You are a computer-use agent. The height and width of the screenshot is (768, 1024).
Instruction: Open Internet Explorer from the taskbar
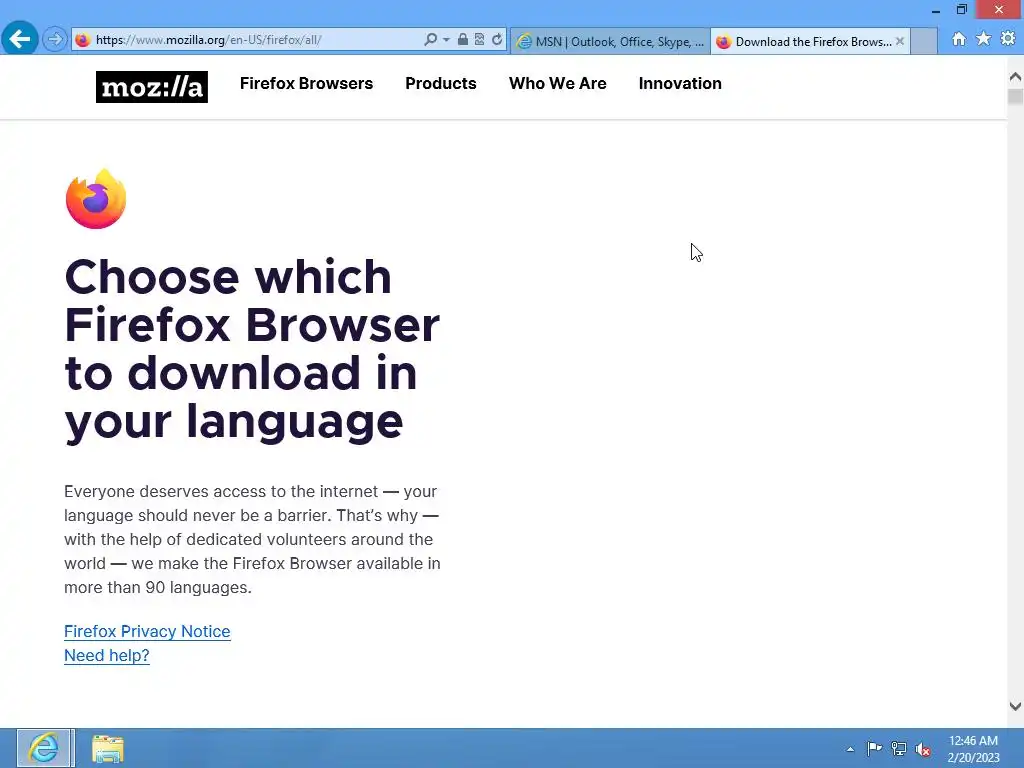pos(44,748)
